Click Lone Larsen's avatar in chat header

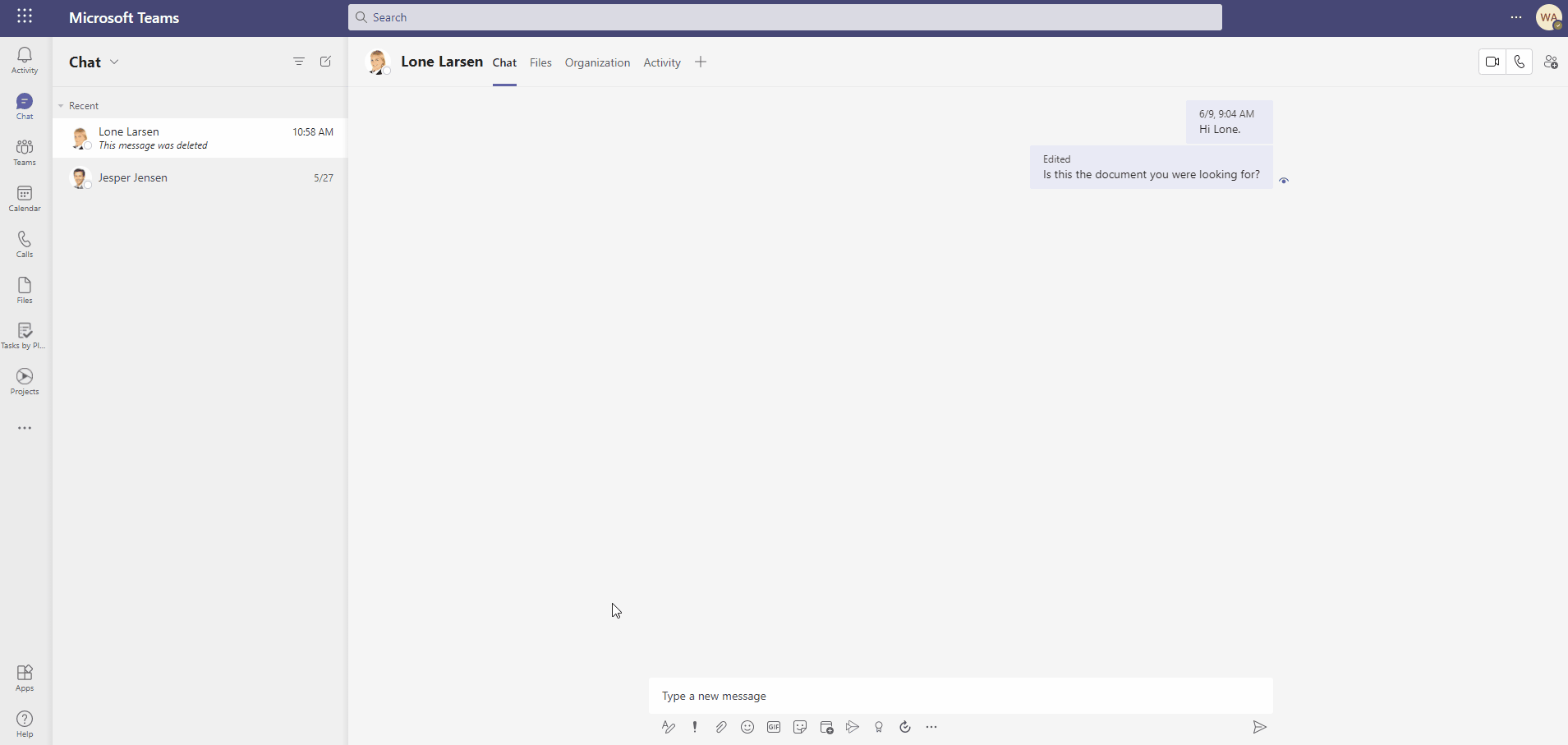378,62
